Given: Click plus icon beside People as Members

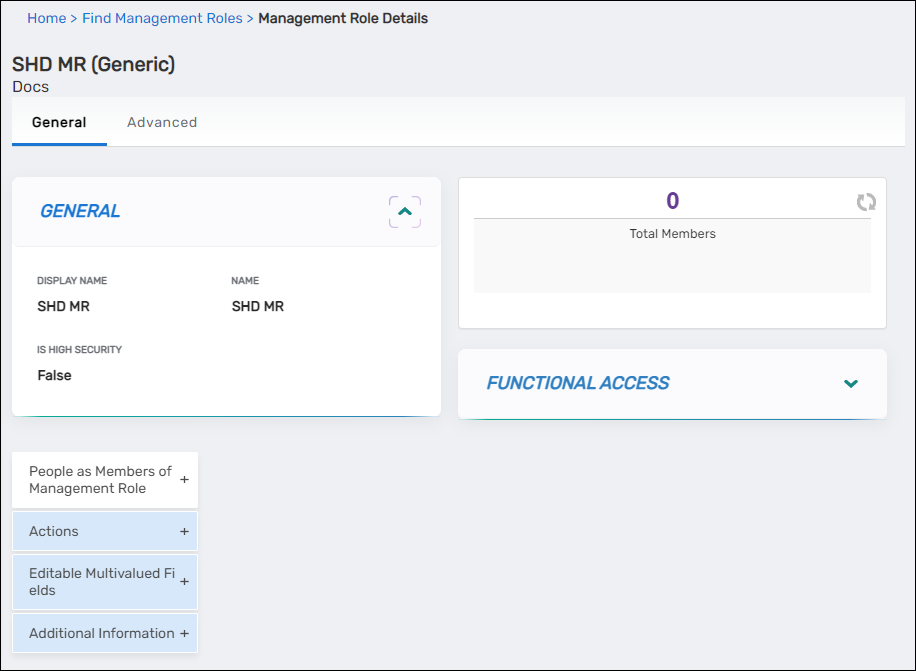Looking at the screenshot, I should [184, 480].
